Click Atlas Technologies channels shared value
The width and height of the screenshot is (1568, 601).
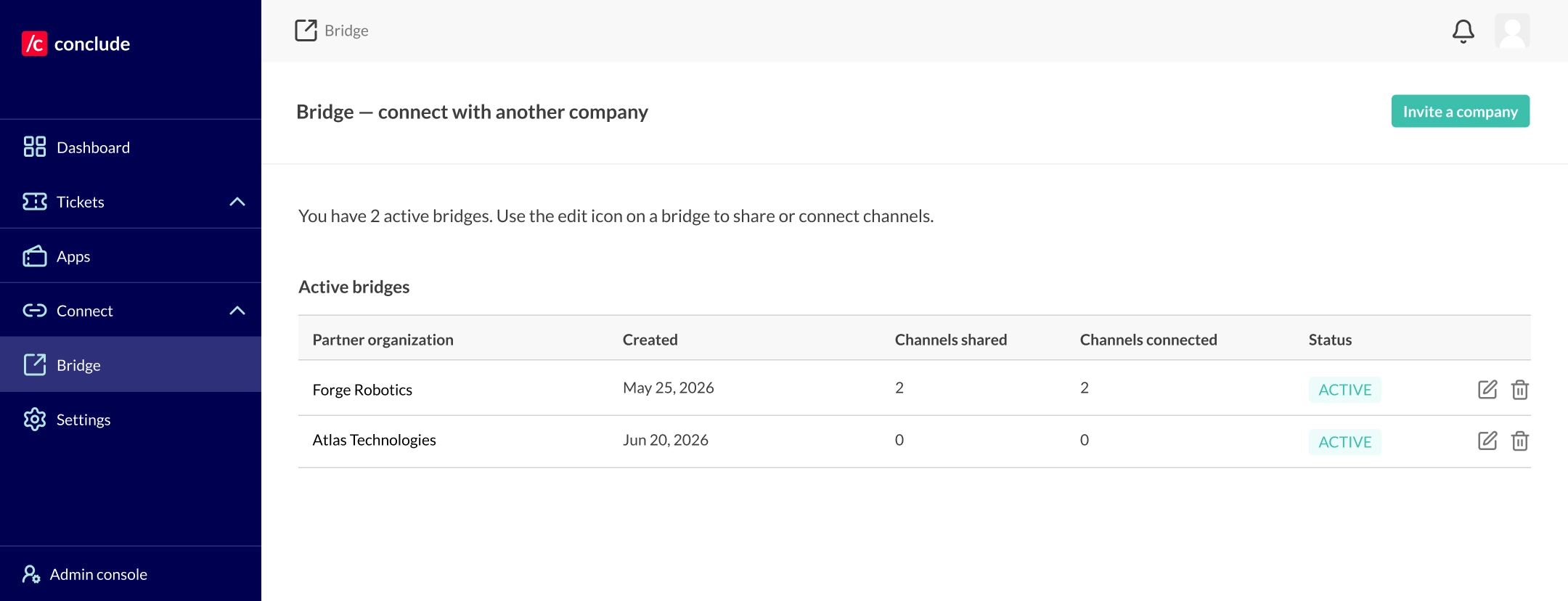[x=899, y=440]
